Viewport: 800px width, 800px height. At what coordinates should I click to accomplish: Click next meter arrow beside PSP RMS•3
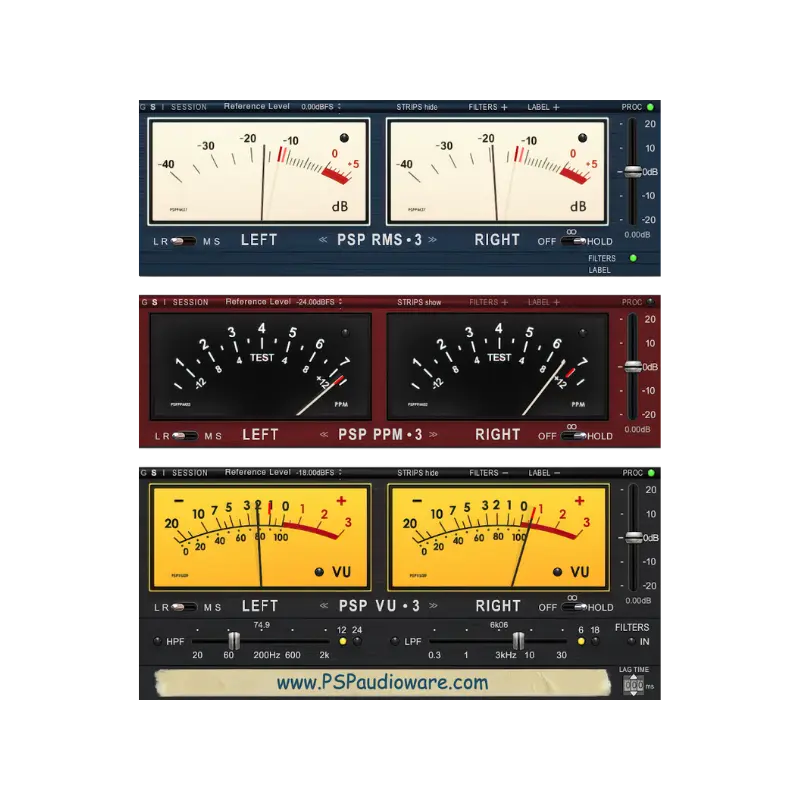(433, 239)
